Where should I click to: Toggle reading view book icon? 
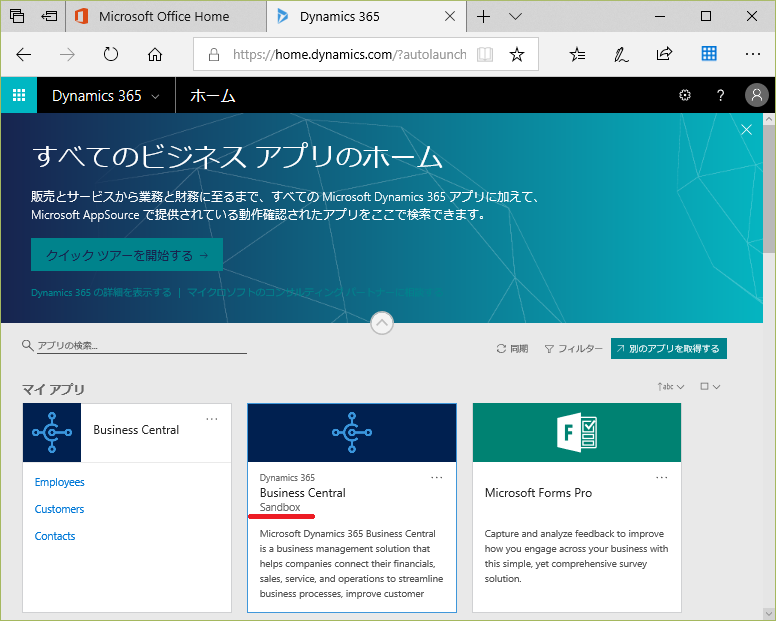485,54
